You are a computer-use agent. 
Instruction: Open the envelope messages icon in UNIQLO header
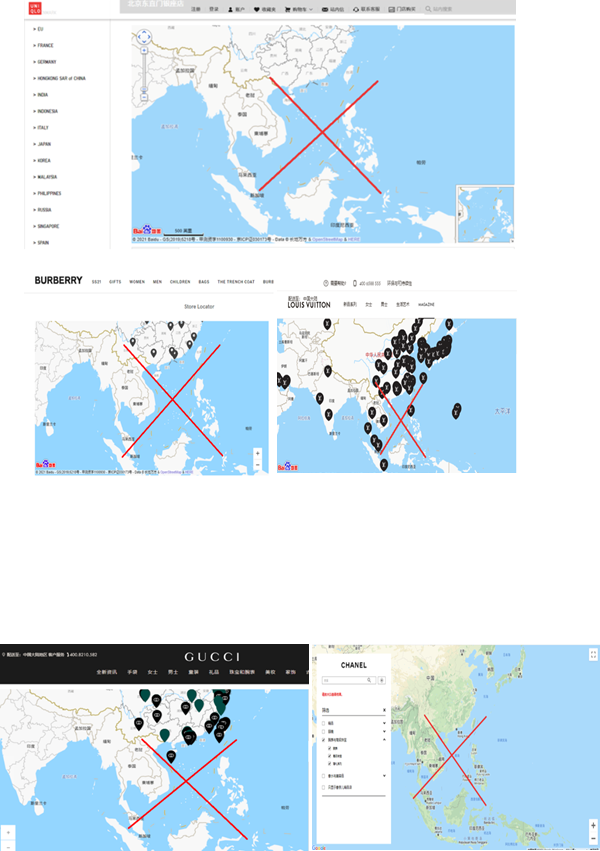[x=324, y=9]
